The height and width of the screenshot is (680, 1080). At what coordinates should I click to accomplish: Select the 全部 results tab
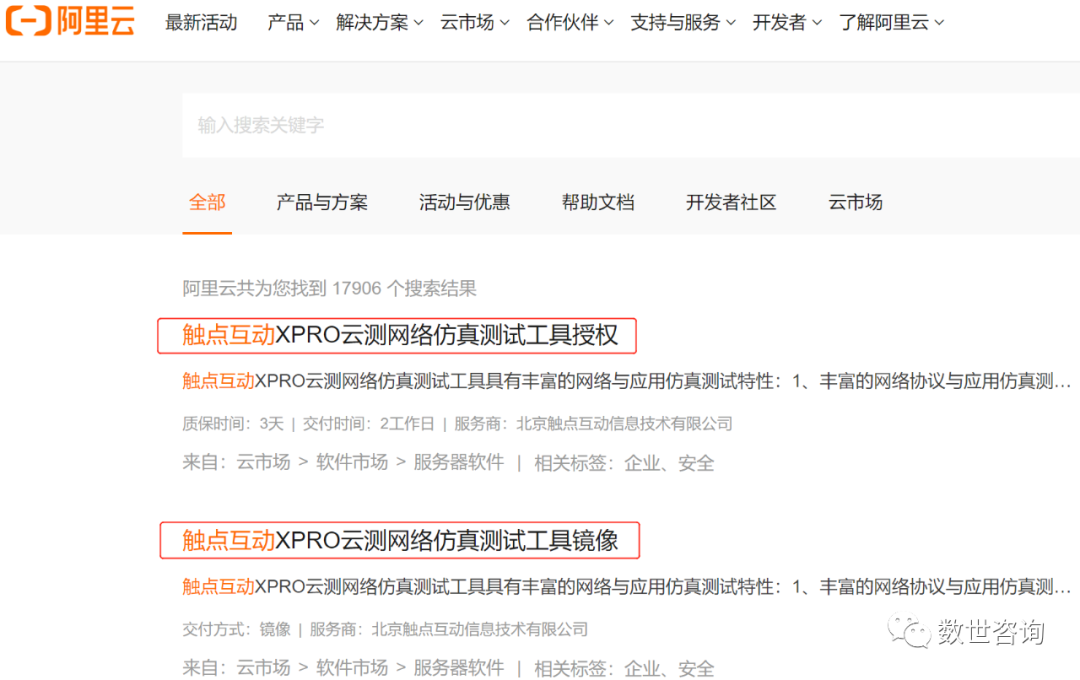[x=207, y=203]
